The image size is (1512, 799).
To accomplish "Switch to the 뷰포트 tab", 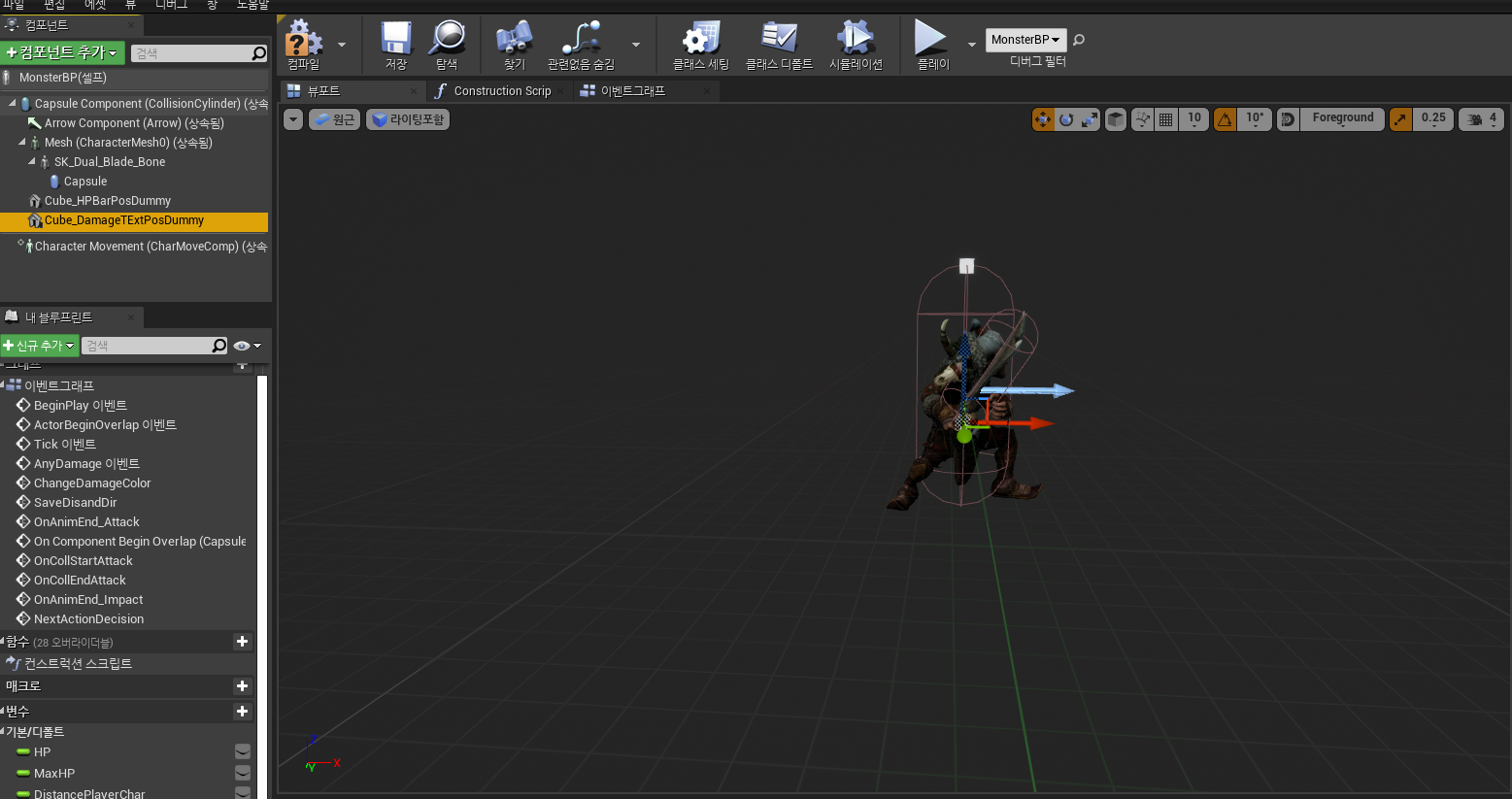I will coord(353,91).
